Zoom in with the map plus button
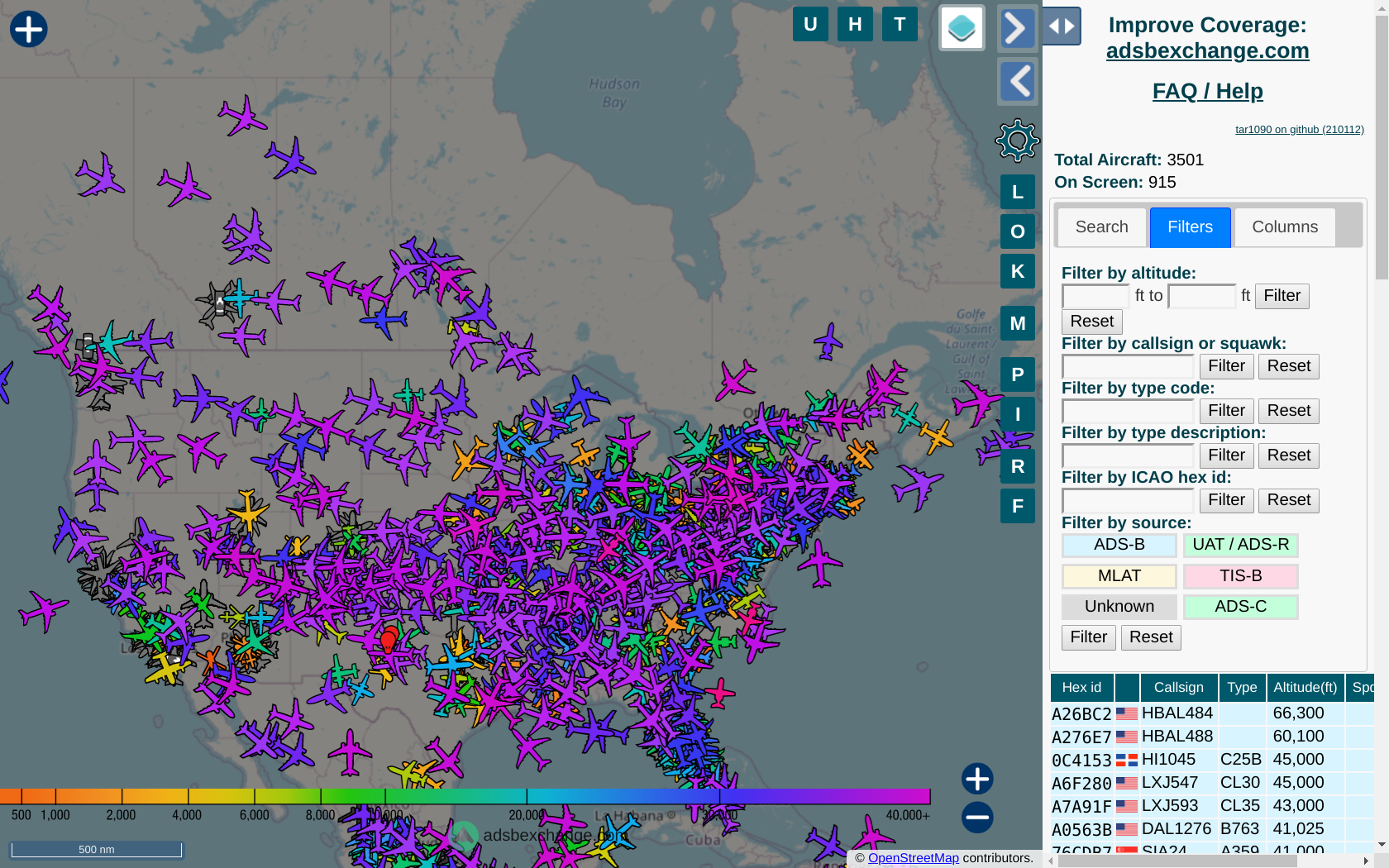The height and width of the screenshot is (868, 1389). point(977,779)
